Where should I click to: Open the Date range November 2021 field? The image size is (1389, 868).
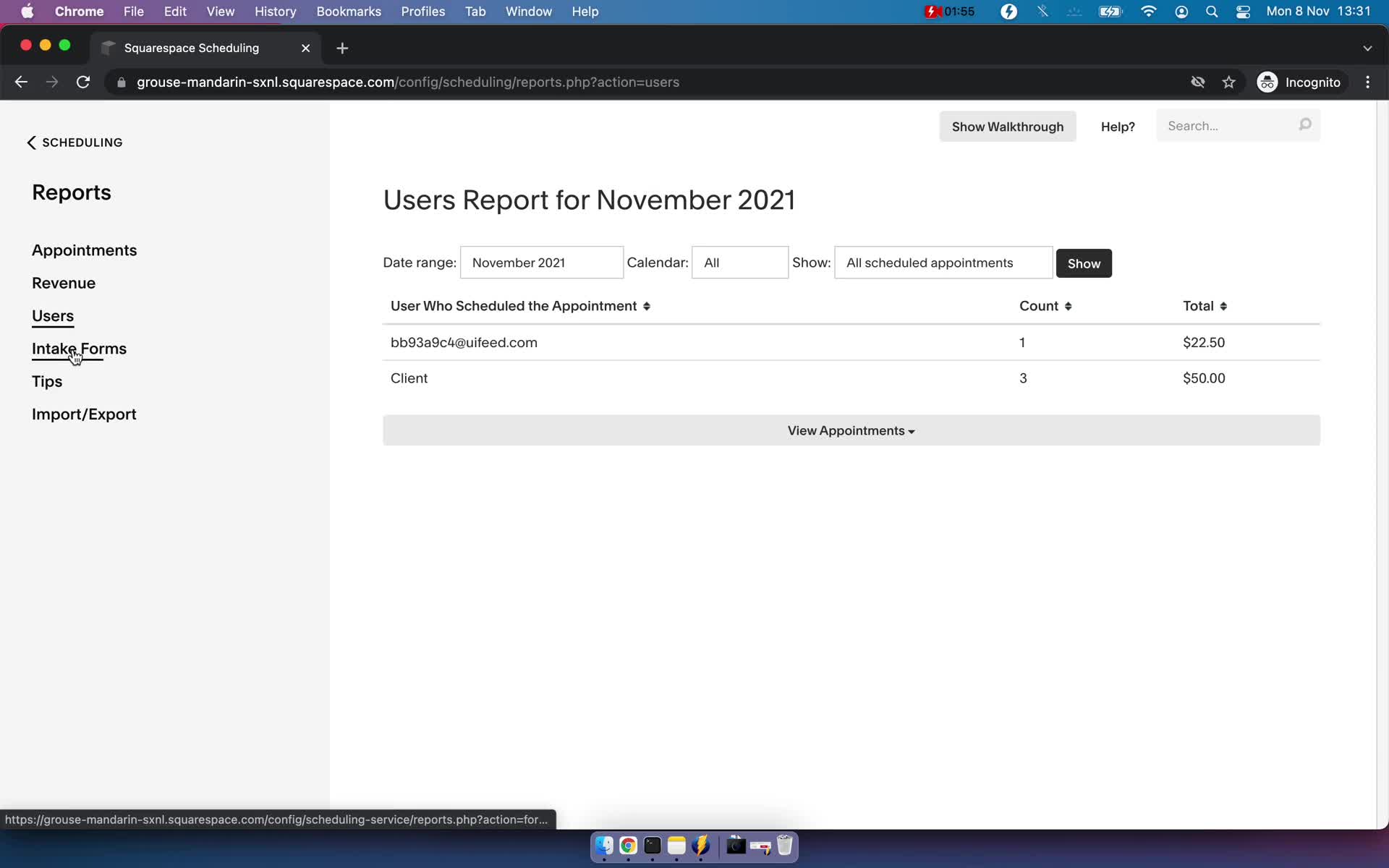[x=541, y=263]
